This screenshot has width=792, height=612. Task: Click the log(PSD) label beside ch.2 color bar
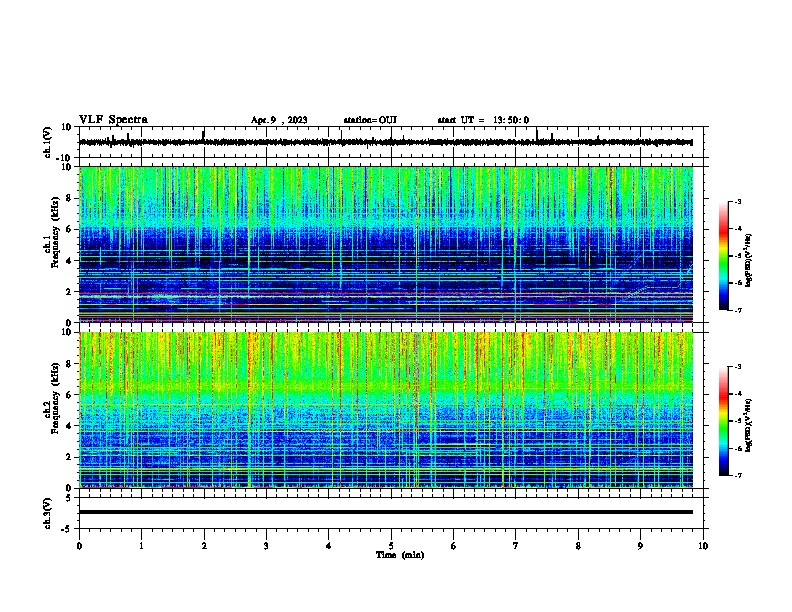coord(749,425)
